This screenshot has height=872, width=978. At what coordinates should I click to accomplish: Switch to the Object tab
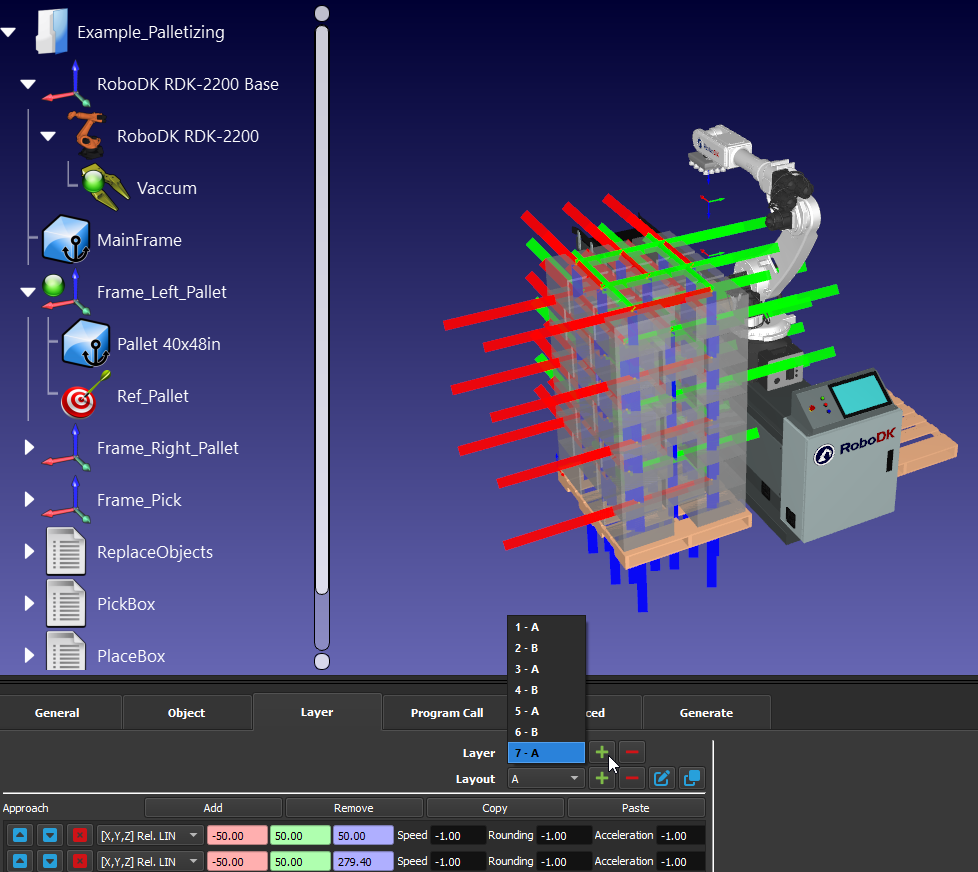[186, 713]
